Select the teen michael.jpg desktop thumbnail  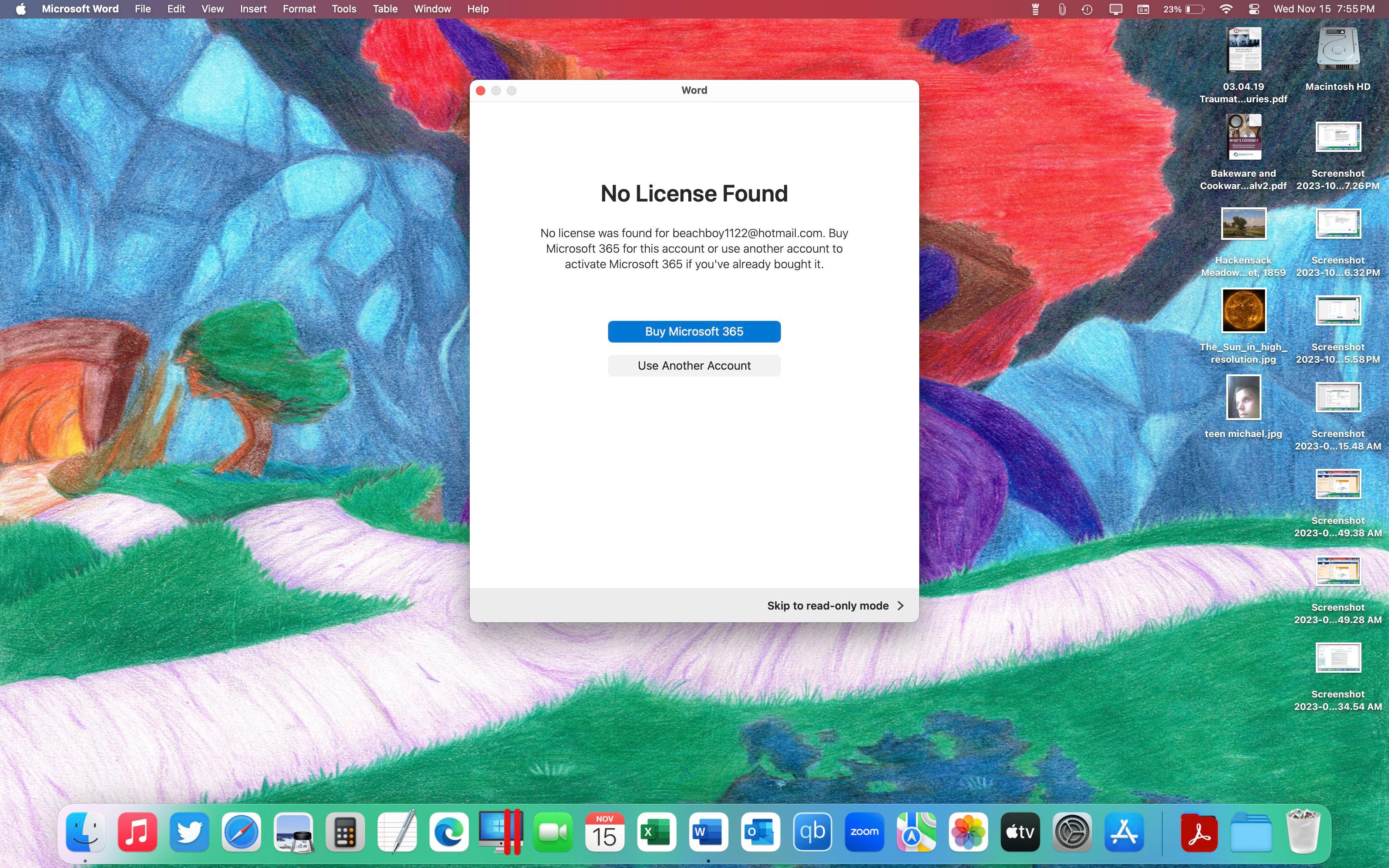click(1243, 398)
